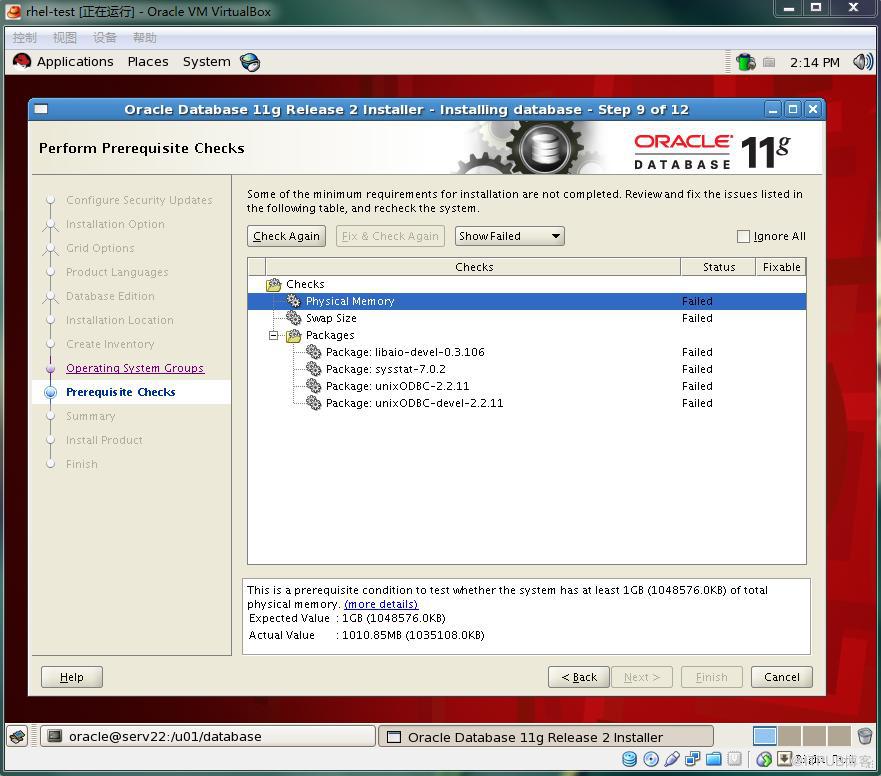The width and height of the screenshot is (881, 776).
Task: Click the gear icon beside Physical Memory
Action: (x=293, y=301)
